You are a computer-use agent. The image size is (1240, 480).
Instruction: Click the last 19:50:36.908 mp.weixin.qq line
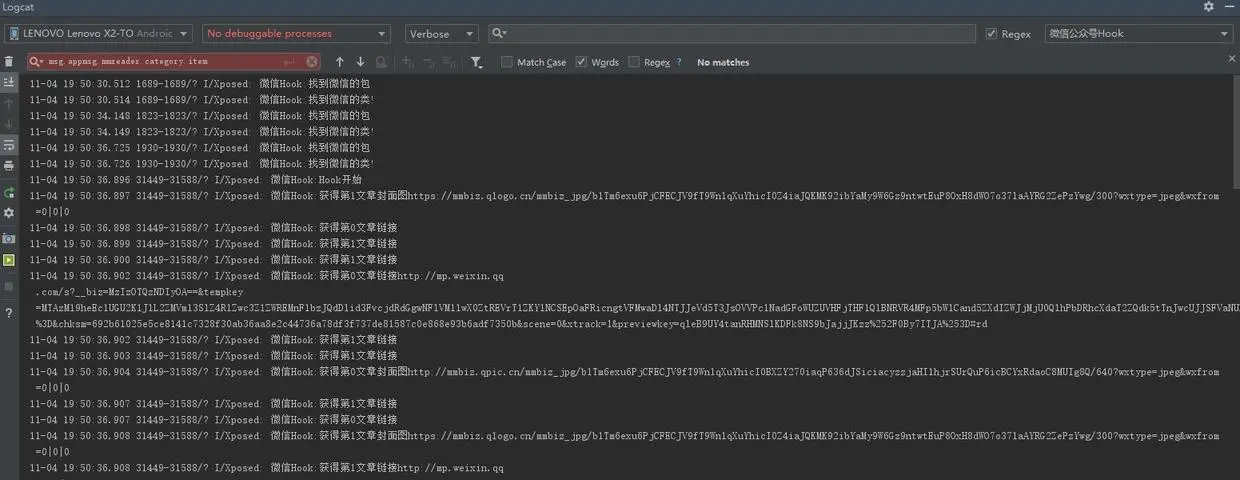click(x=267, y=467)
